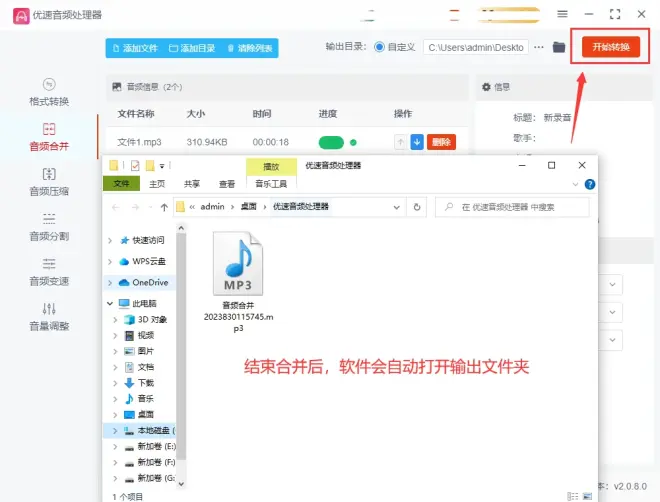Image resolution: width=660 pixels, height=502 pixels.
Task: Open the 查看 tab in the Explorer ribbon
Action: tap(227, 184)
